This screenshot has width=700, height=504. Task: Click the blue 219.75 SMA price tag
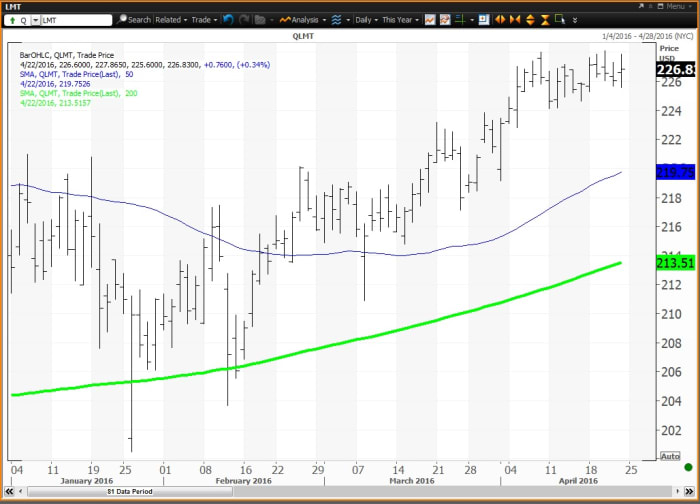pos(675,172)
